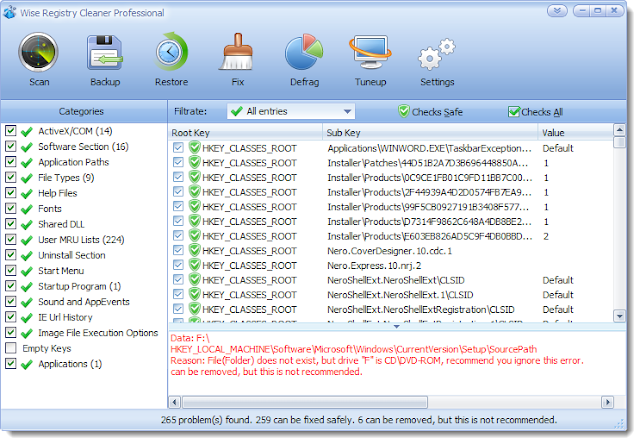This screenshot has height=444, width=640.
Task: Select the Sound and AppEvents category
Action: click(84, 302)
